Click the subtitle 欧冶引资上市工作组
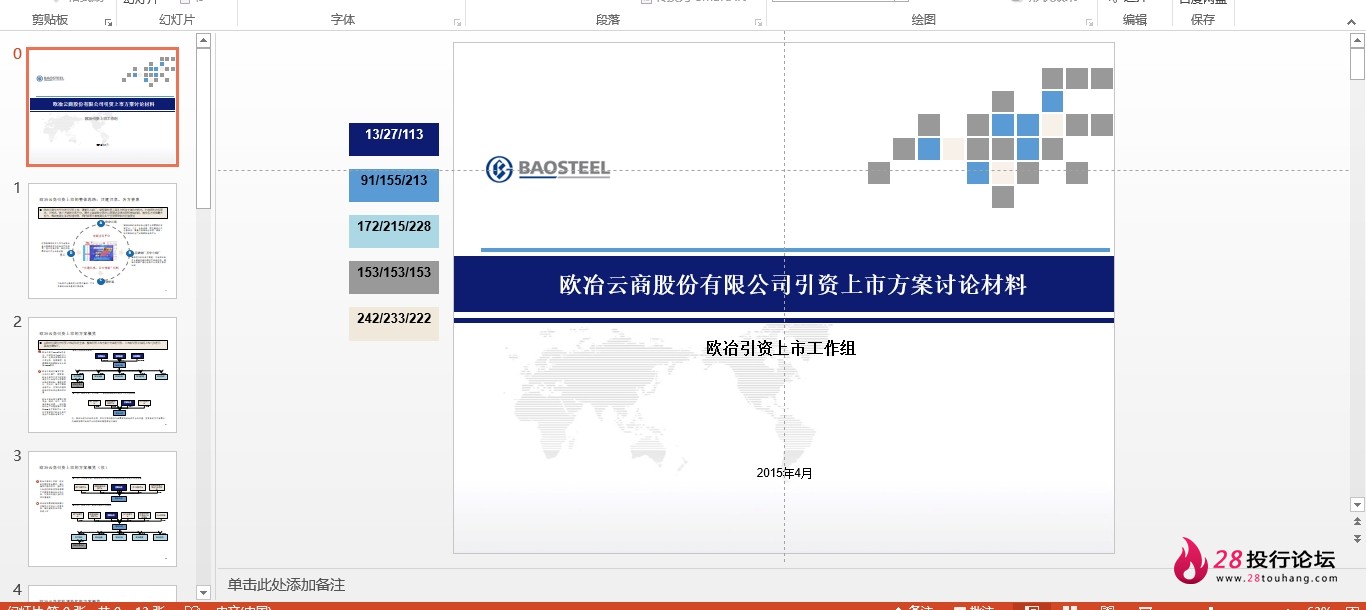The image size is (1366, 610). 781,348
